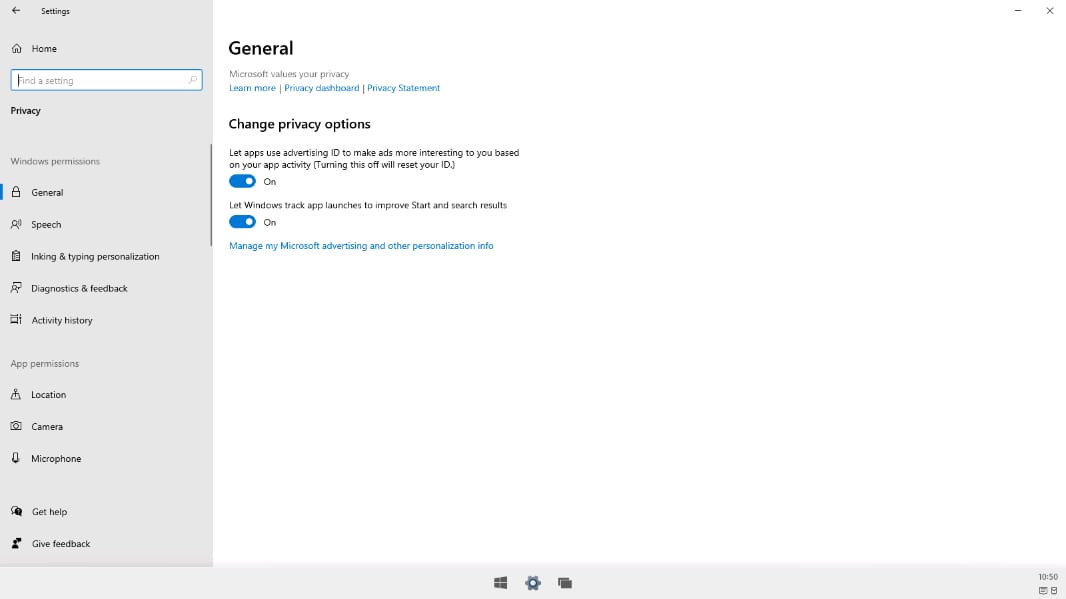Click the Microsoft values your privacy text
This screenshot has width=1066, height=599.
pyautogui.click(x=289, y=73)
